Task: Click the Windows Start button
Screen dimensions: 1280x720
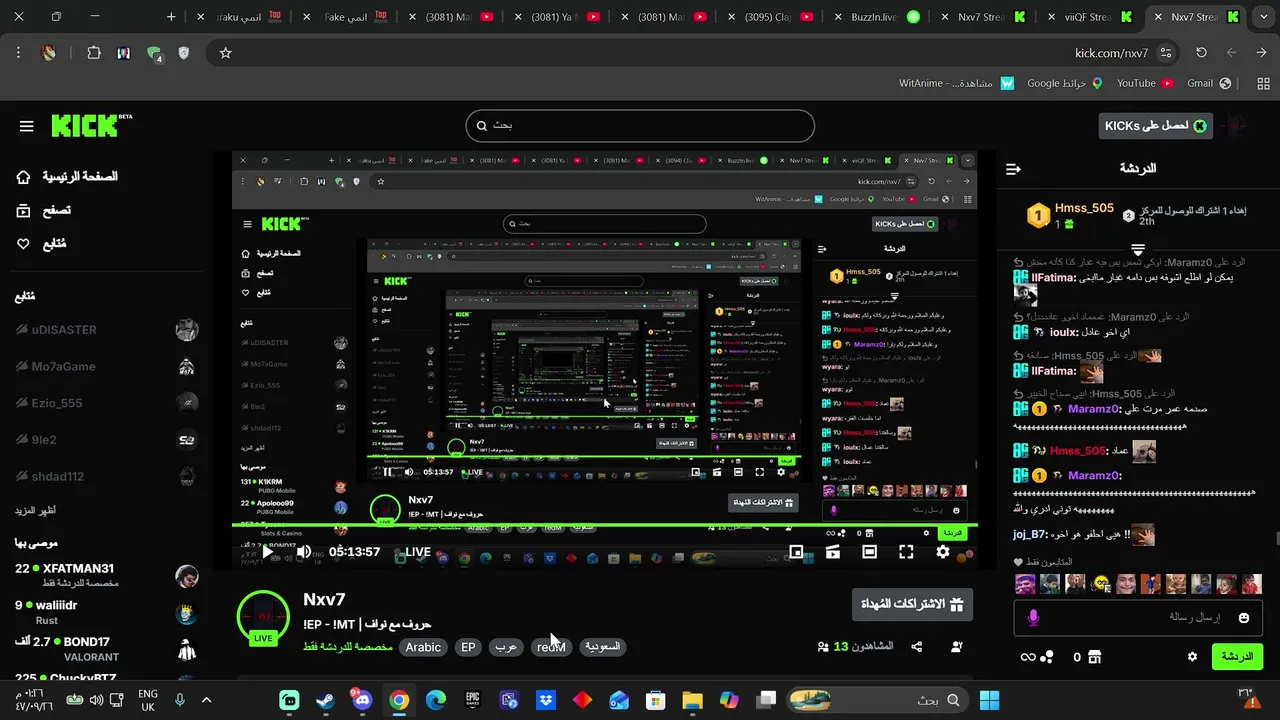Action: click(990, 700)
